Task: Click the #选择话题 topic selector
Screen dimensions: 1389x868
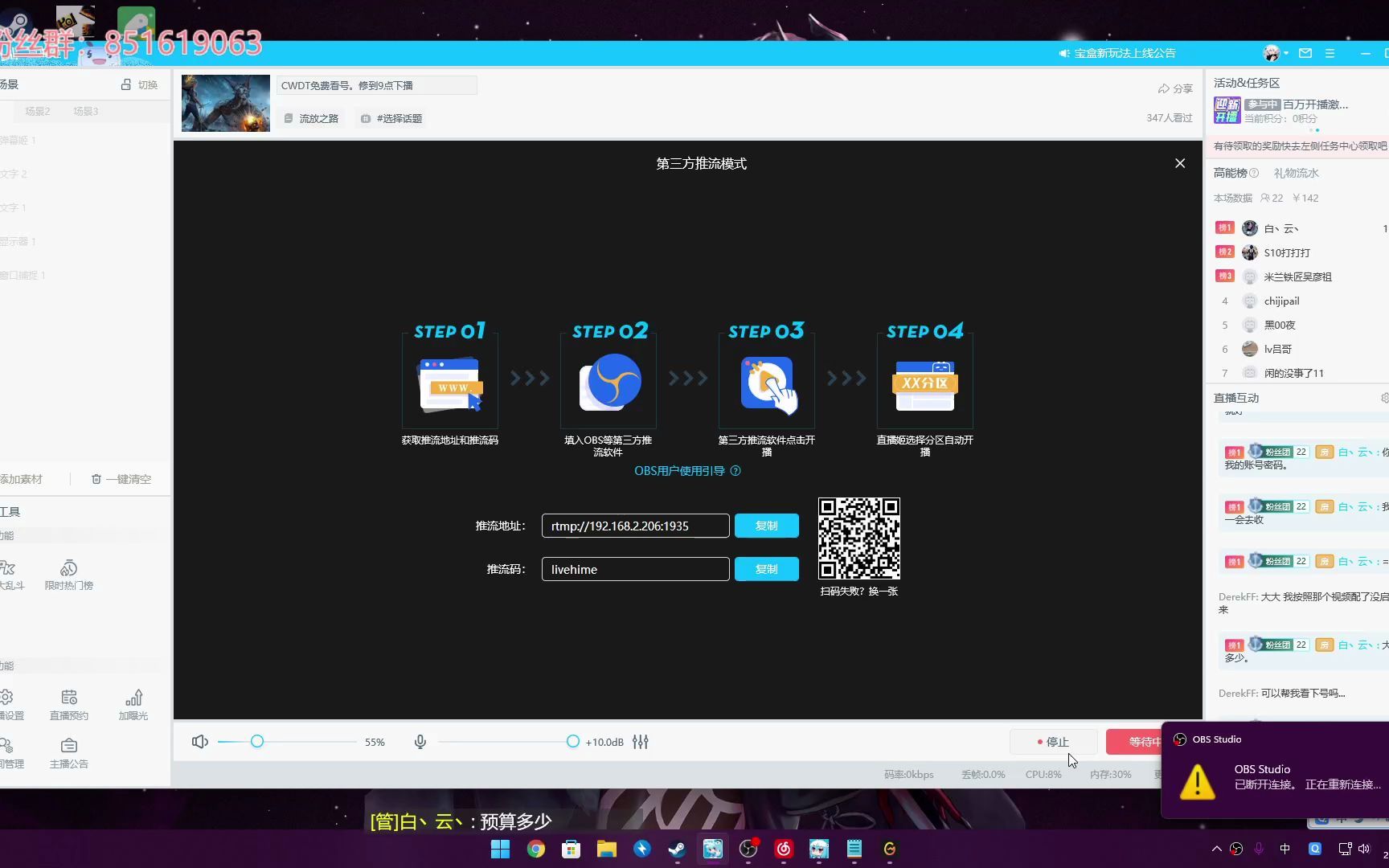Action: 392,118
